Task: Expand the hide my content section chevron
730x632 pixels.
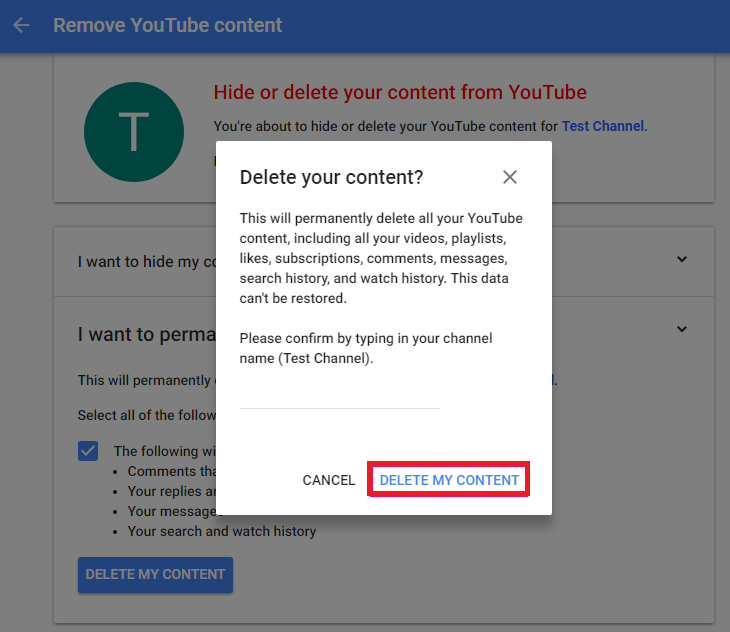Action: [682, 259]
